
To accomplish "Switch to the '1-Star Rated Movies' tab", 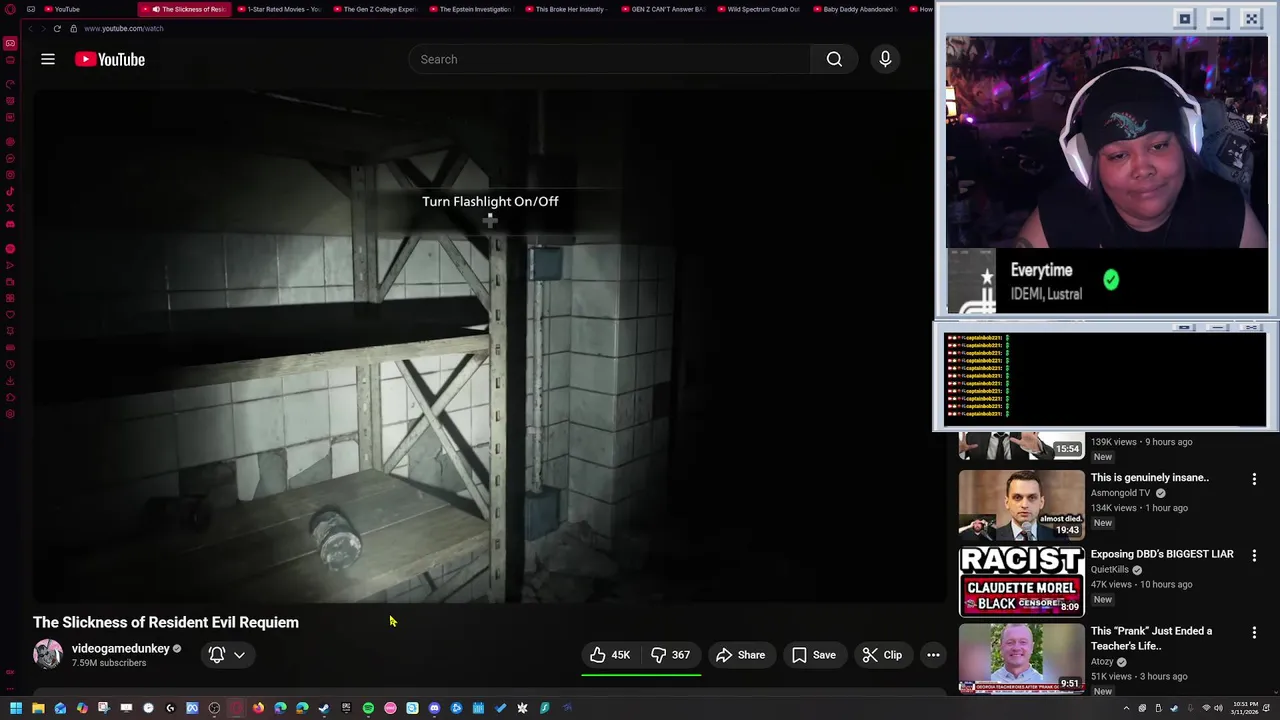I will [279, 9].
